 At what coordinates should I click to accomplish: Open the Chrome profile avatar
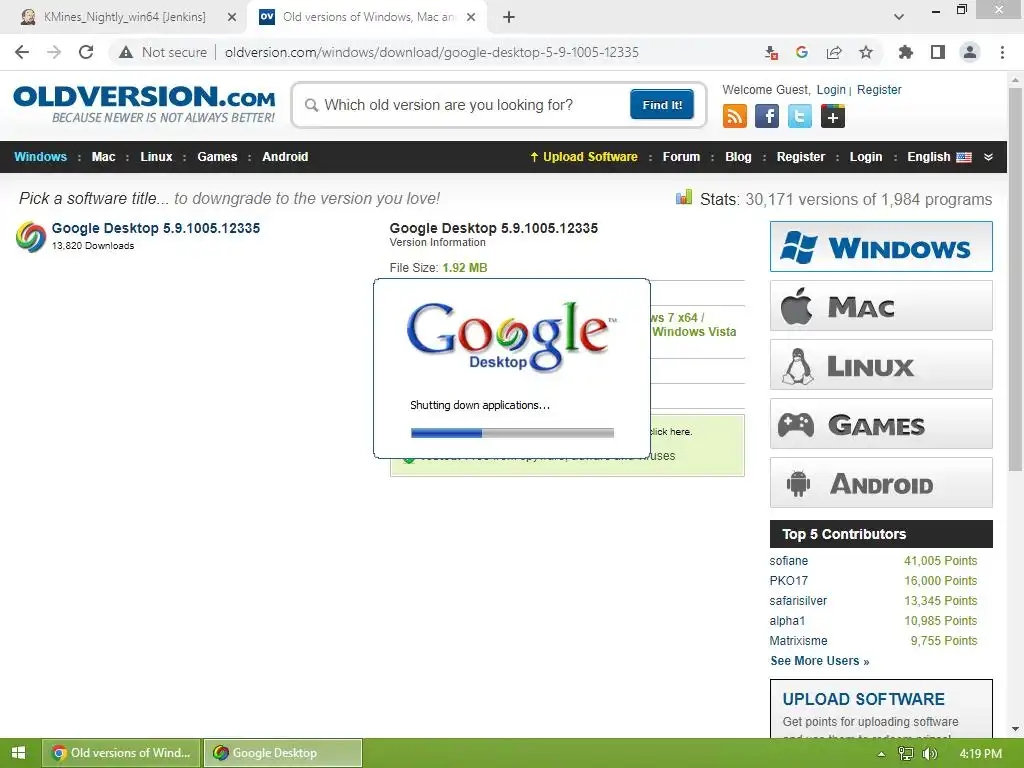point(970,52)
